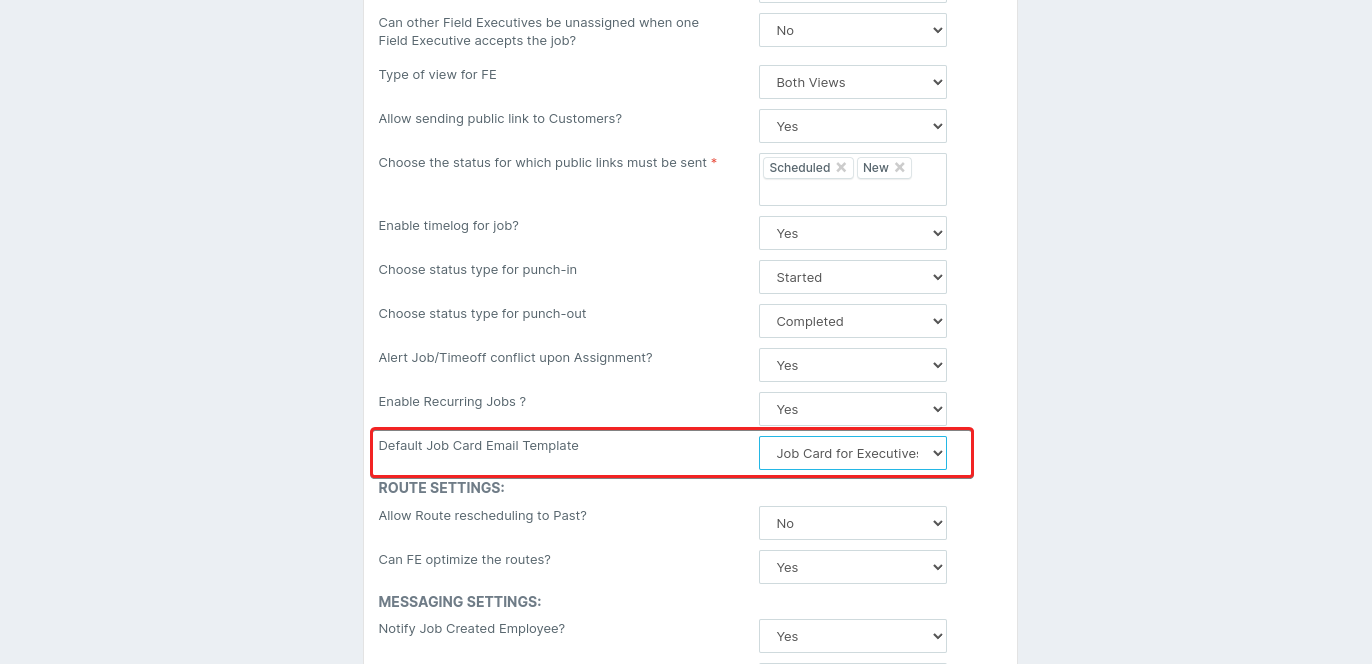Open the Enable timelog for job dropdown
Viewport: 1372px width, 664px height.
pyautogui.click(x=852, y=234)
